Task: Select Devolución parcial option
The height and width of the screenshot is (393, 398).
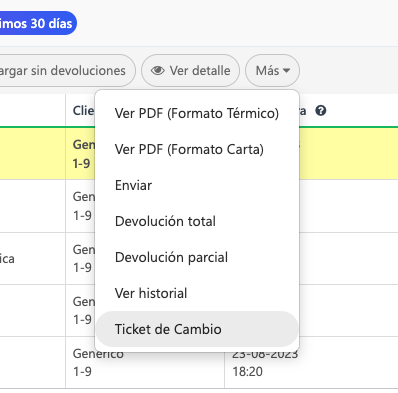Action: pos(197,257)
